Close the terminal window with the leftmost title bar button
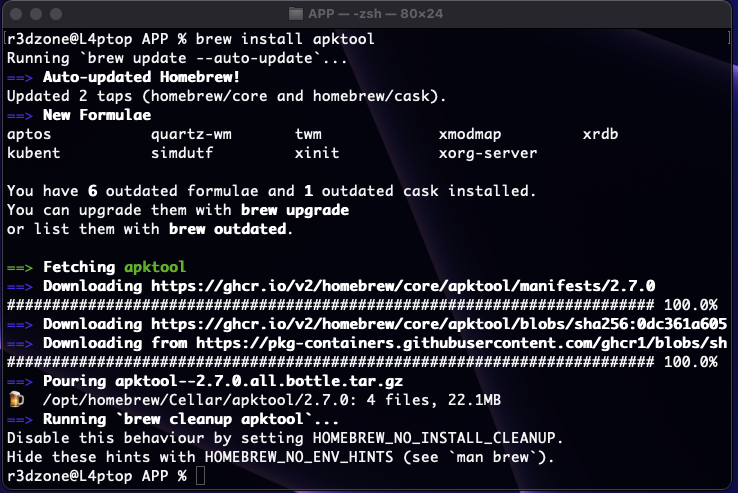 (16, 14)
